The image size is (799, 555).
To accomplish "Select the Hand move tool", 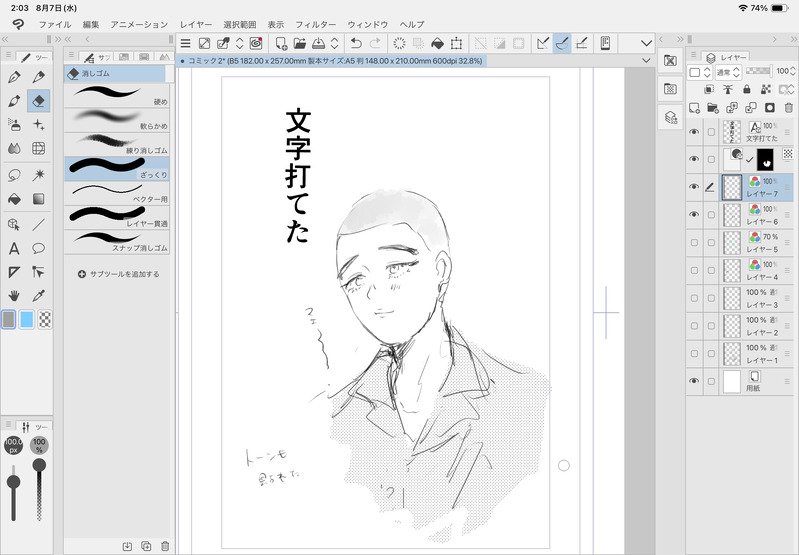I will click(14, 296).
